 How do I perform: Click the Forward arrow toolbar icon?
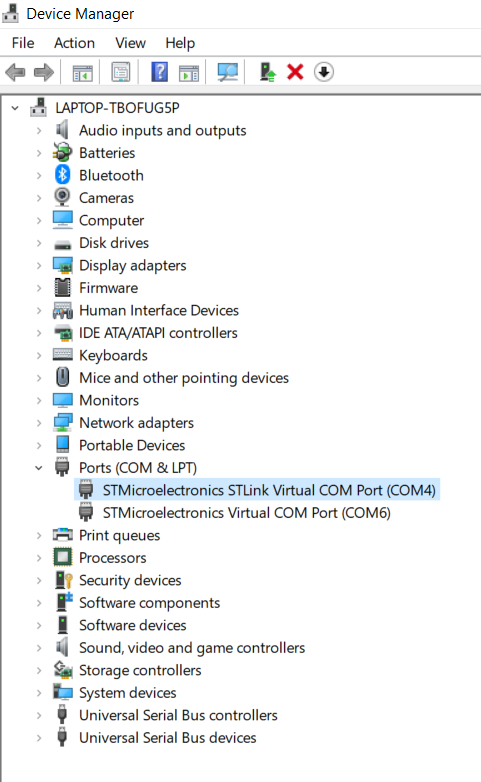(x=44, y=72)
